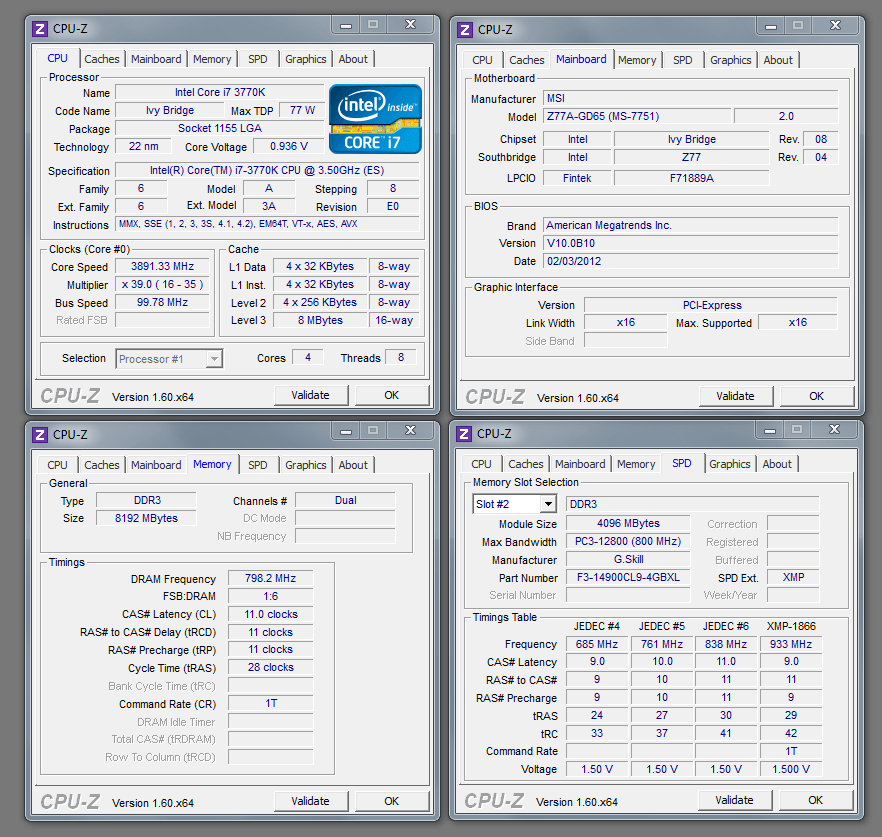Click the CPU-Z footer logo in the Motherboard window

[x=494, y=397]
